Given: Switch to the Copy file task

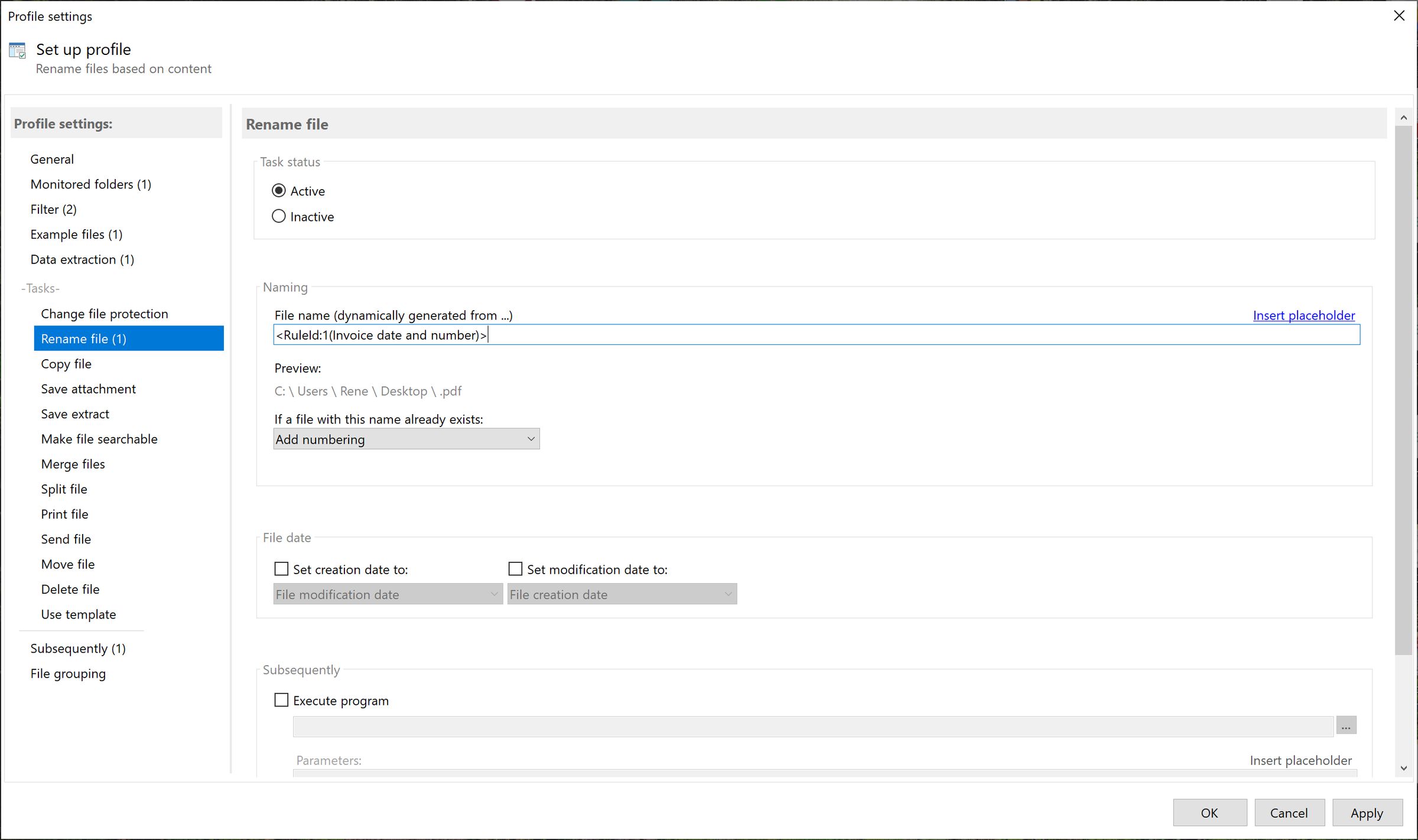Looking at the screenshot, I should [x=66, y=363].
